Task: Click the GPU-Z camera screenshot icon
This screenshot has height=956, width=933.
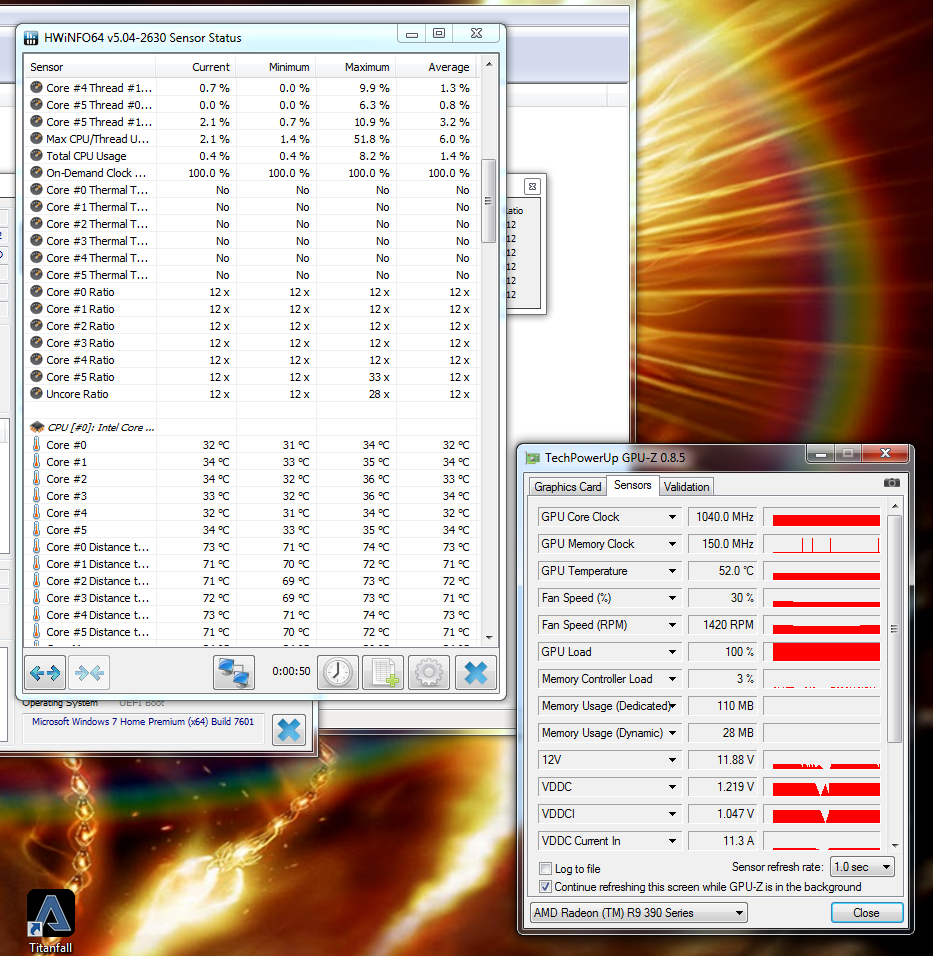Action: 892,483
